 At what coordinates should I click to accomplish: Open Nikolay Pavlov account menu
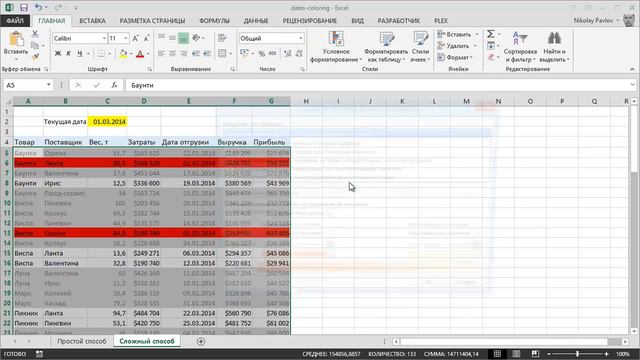(x=596, y=20)
